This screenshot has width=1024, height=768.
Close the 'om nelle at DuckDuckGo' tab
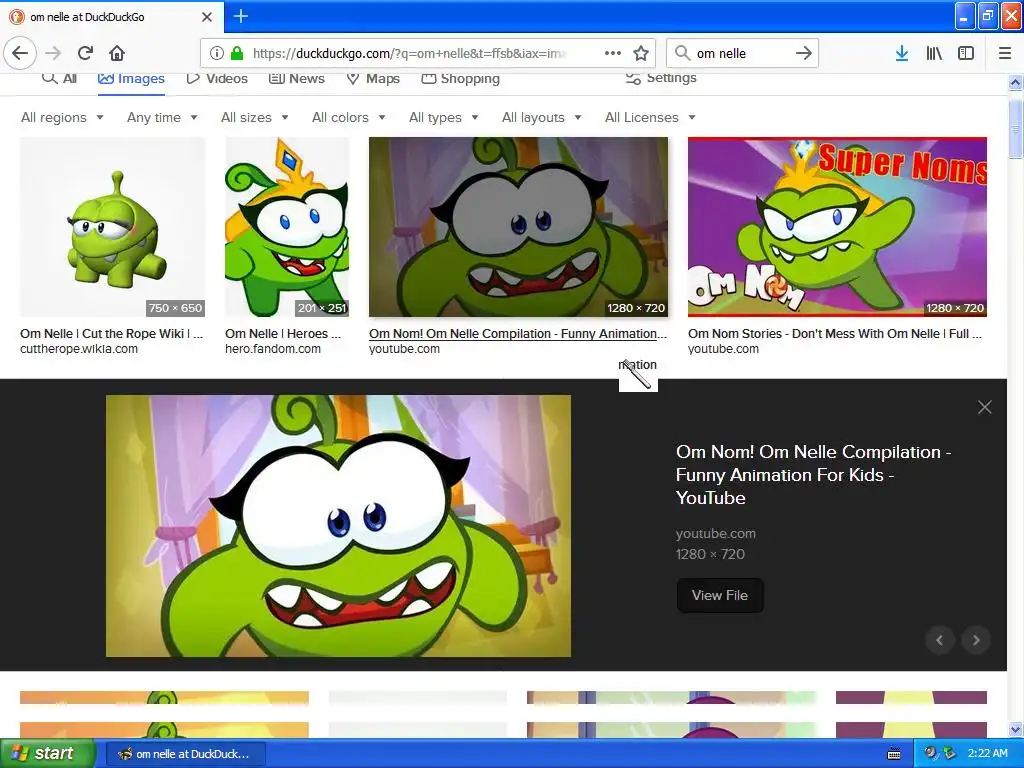(x=206, y=17)
